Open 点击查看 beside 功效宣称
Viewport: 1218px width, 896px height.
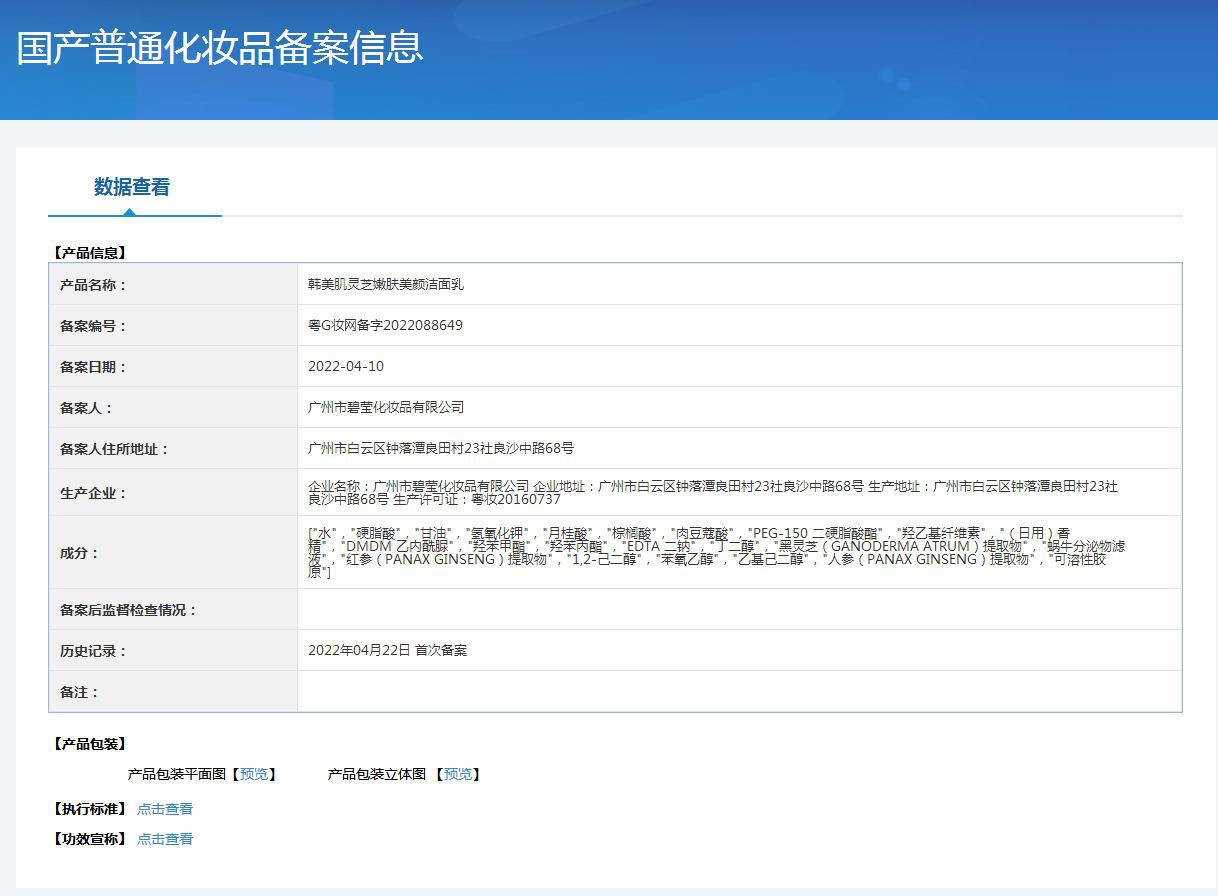pos(165,839)
